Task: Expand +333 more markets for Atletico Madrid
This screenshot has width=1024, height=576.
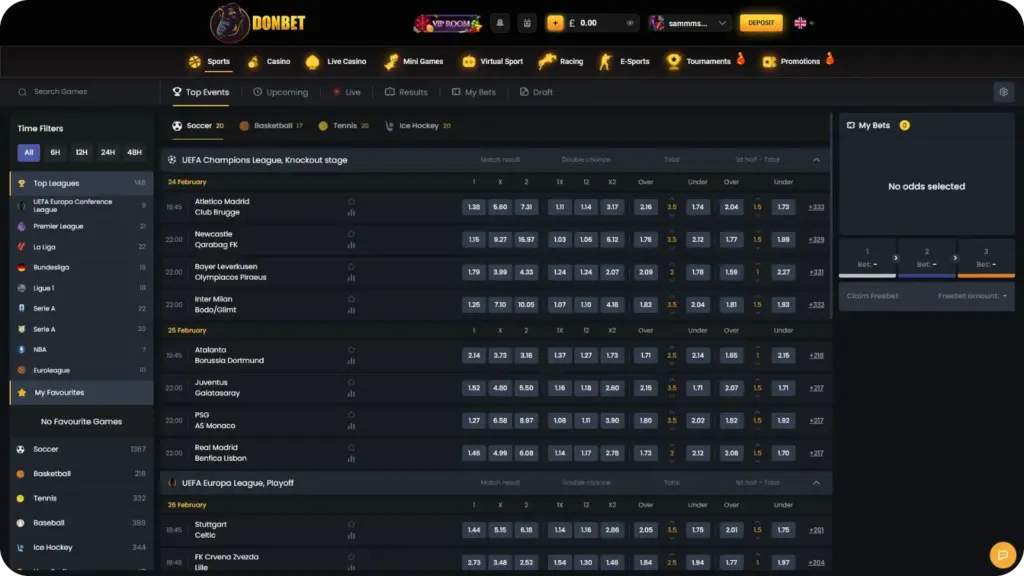Action: click(x=816, y=207)
